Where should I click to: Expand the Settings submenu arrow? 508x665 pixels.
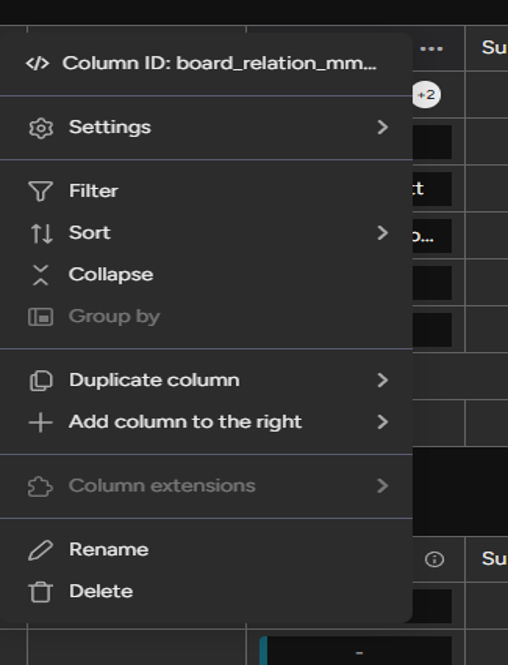[x=382, y=127]
